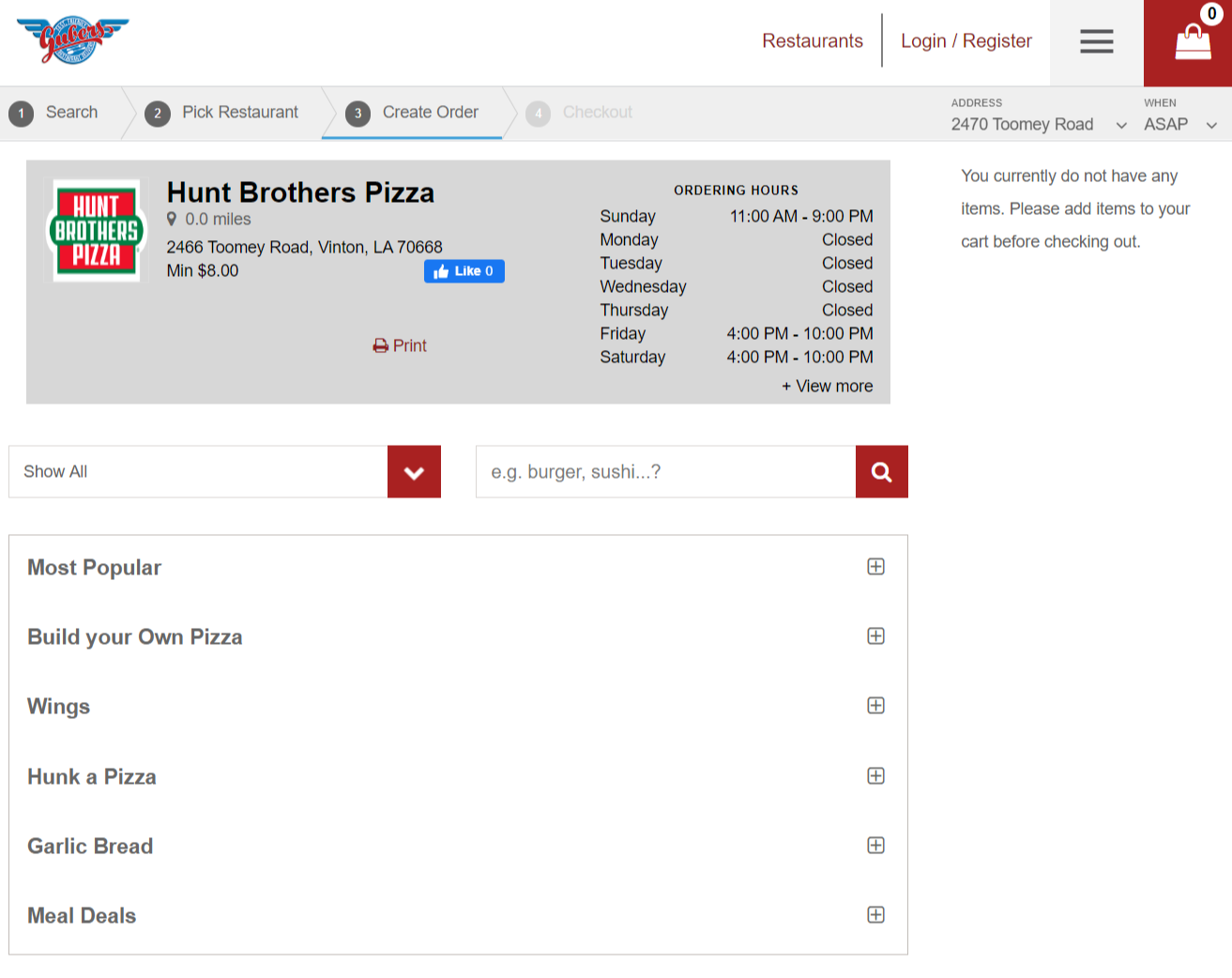This screenshot has height=978, width=1232.
Task: Open the When ASAP dropdown
Action: [1180, 124]
